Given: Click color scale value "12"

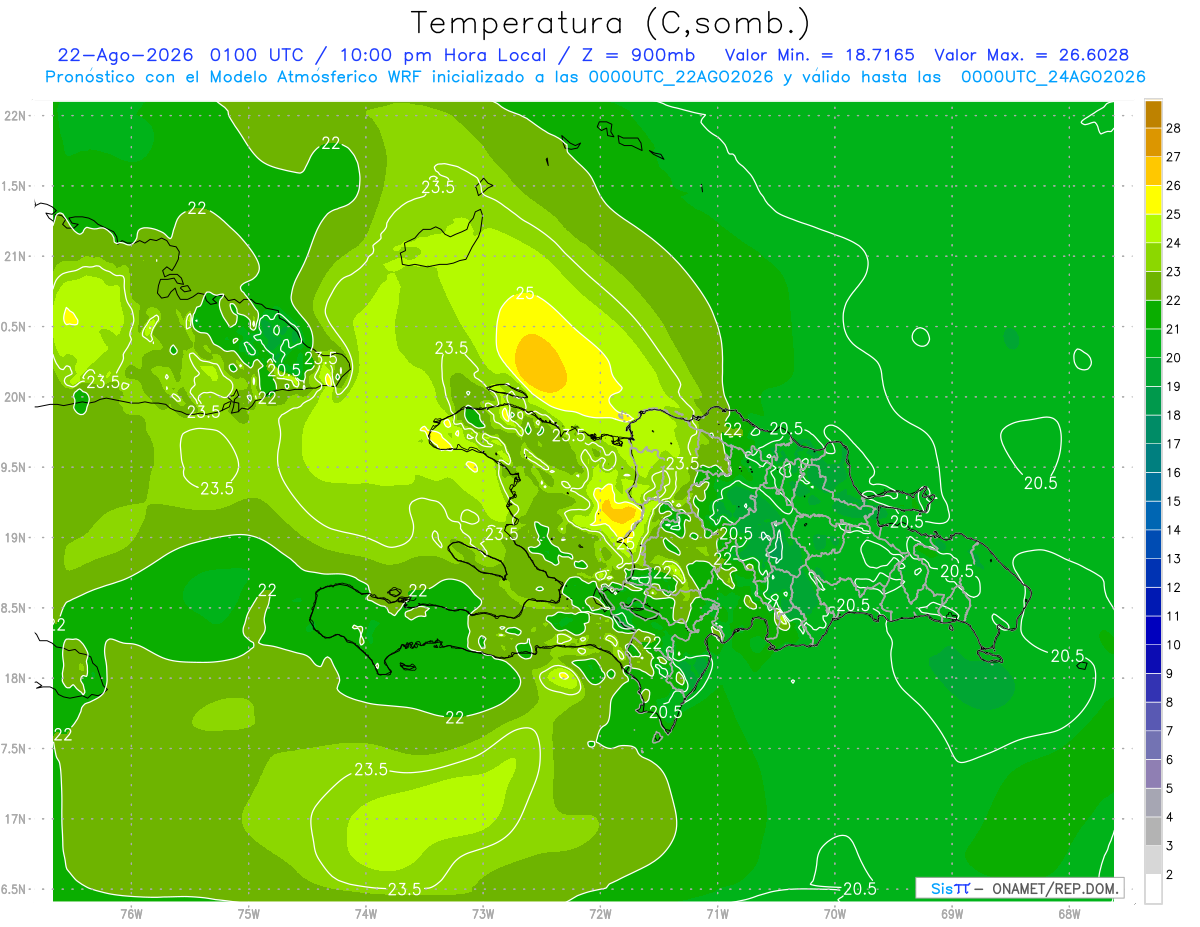Looking at the screenshot, I should [1175, 587].
